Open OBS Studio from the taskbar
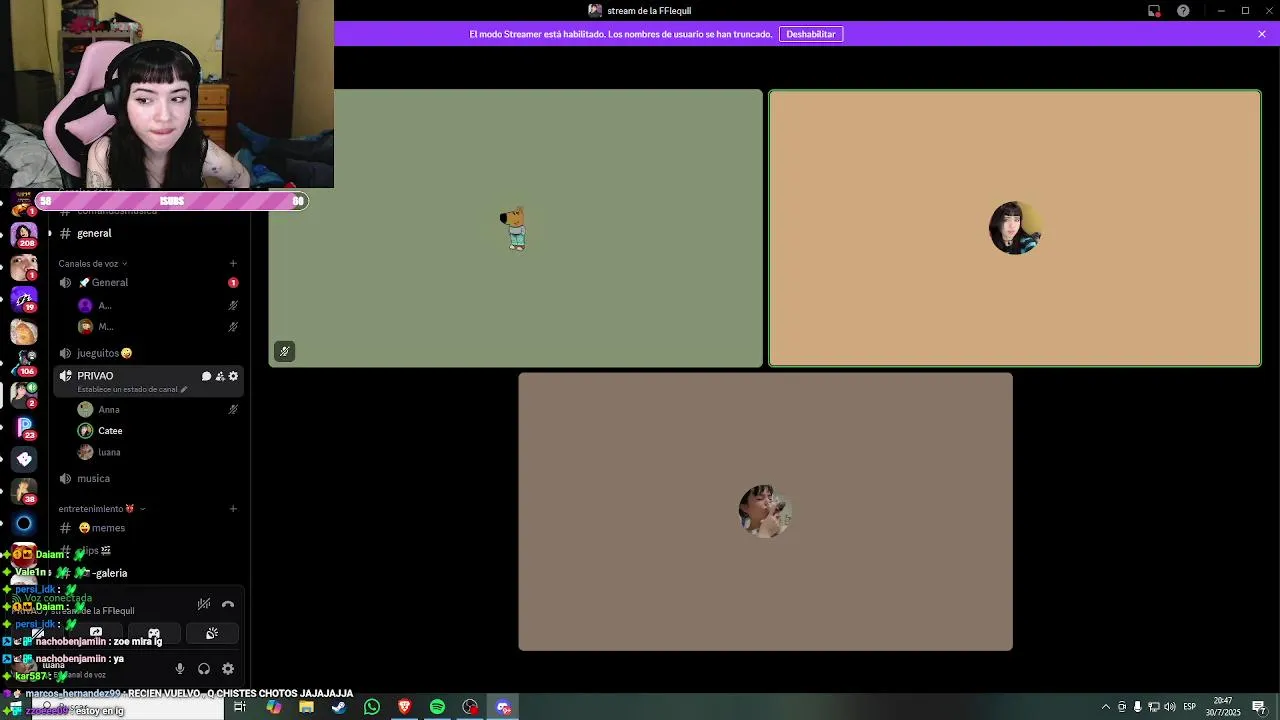1280x720 pixels. point(471,707)
